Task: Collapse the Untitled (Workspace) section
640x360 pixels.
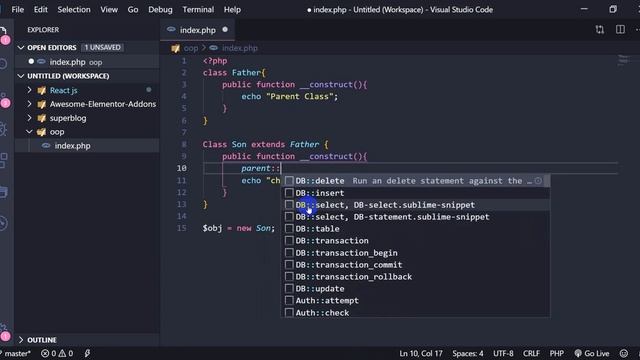Action: coord(21,76)
